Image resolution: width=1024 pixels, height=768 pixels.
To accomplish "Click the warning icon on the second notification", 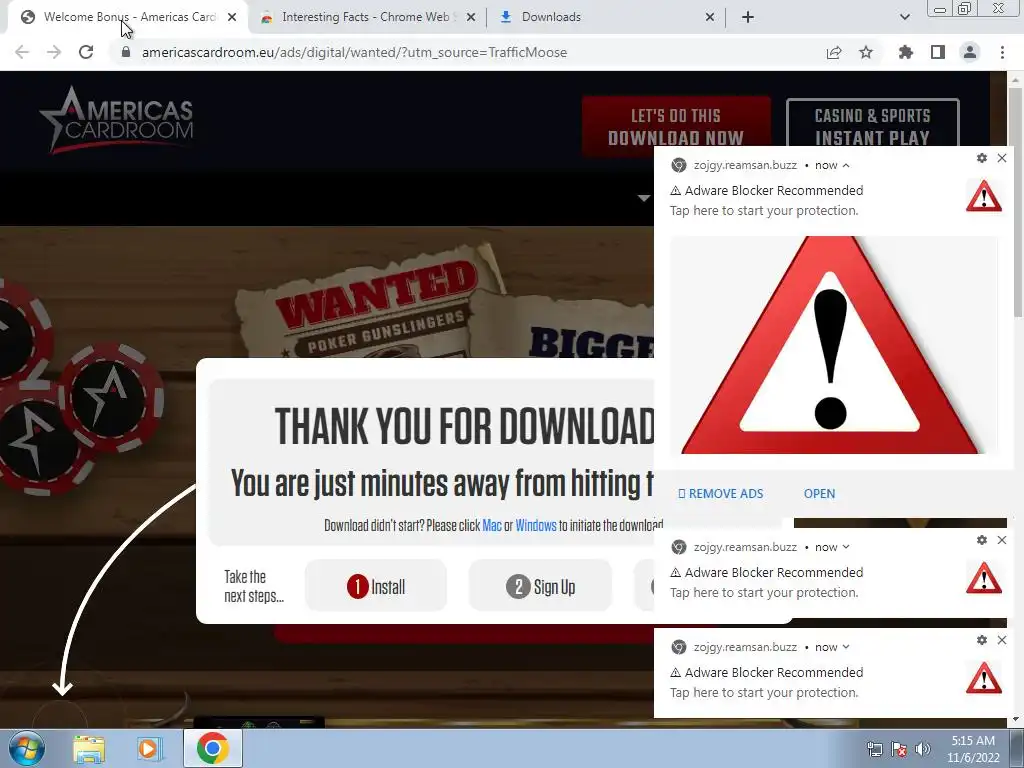I will [984, 578].
